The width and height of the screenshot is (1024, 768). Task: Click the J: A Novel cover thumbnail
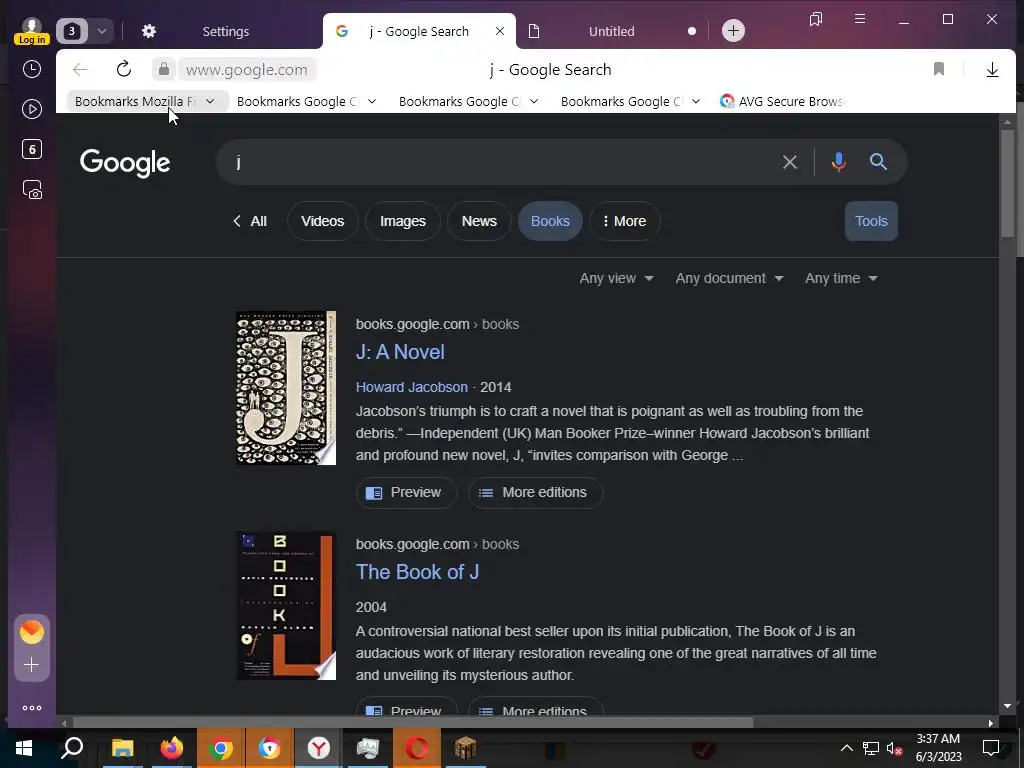286,388
